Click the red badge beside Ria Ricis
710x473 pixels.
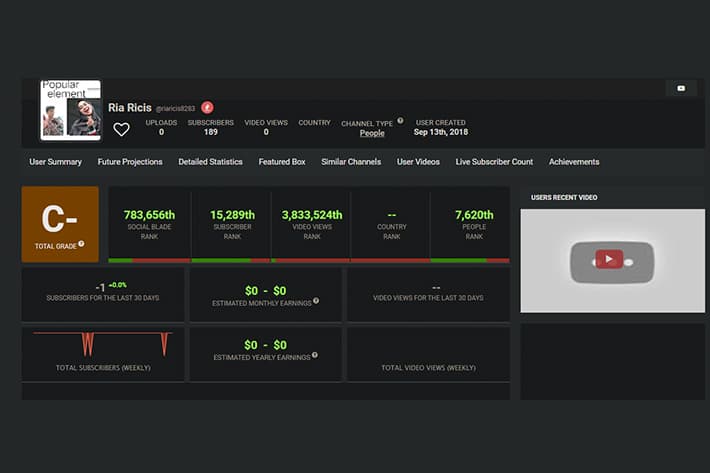click(207, 107)
